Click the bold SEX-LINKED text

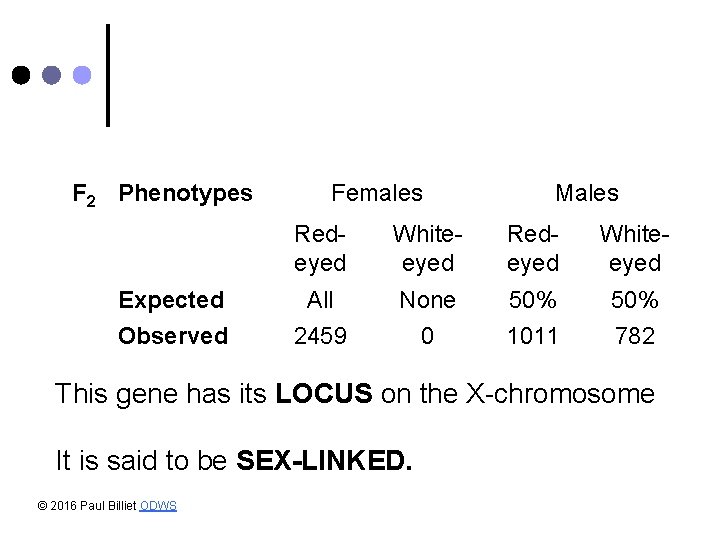point(324,461)
